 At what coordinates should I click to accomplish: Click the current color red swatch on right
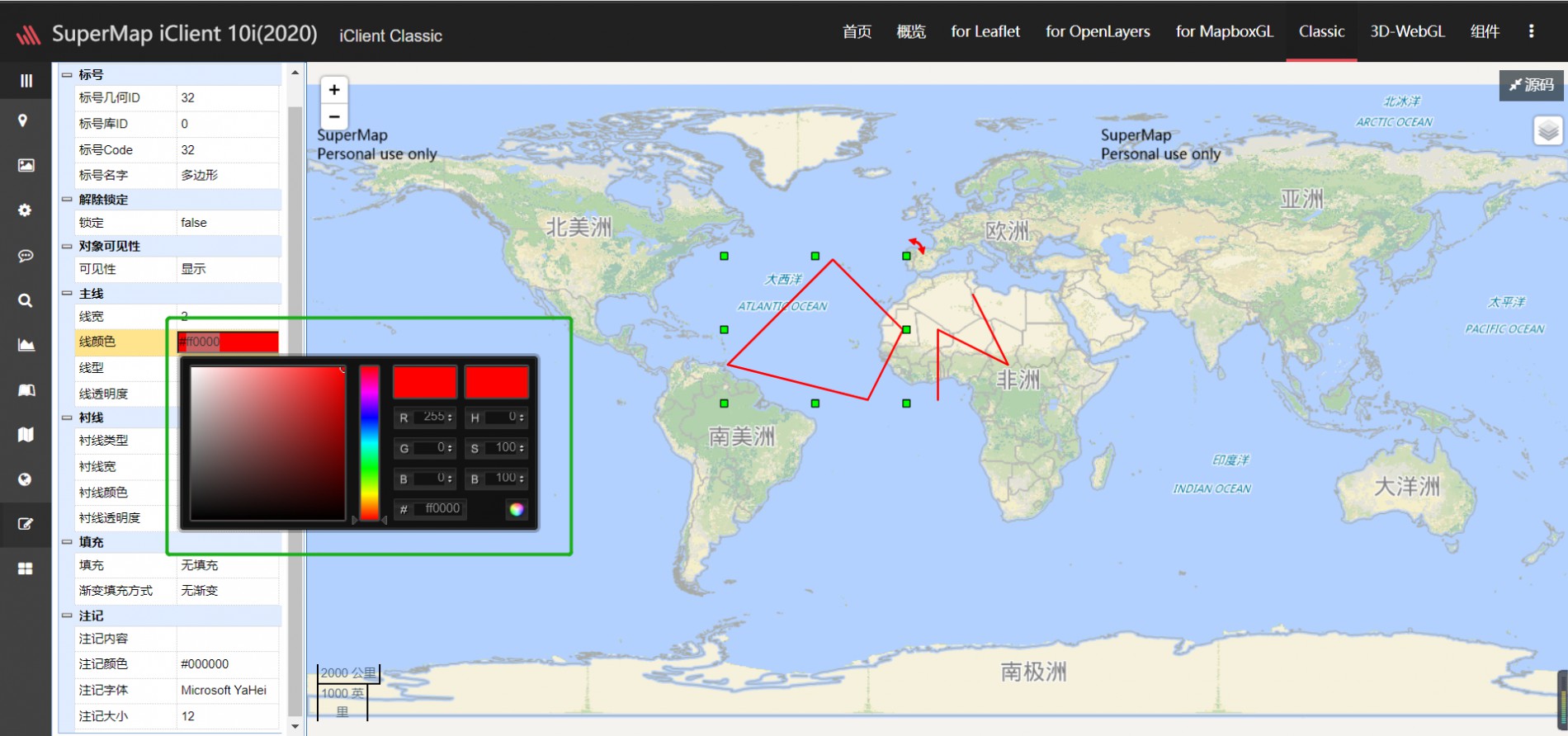(x=496, y=383)
